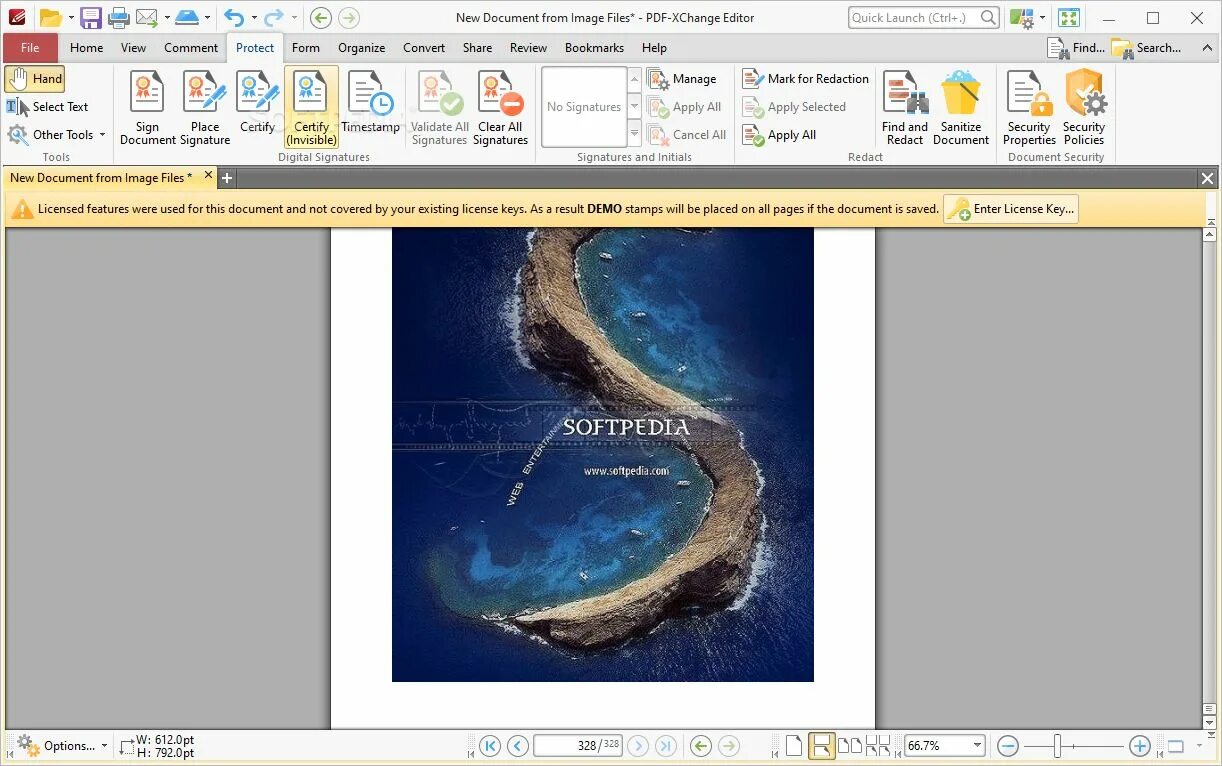Open the folder icon in quick access toolbar
Image resolution: width=1222 pixels, height=766 pixels.
50,18
